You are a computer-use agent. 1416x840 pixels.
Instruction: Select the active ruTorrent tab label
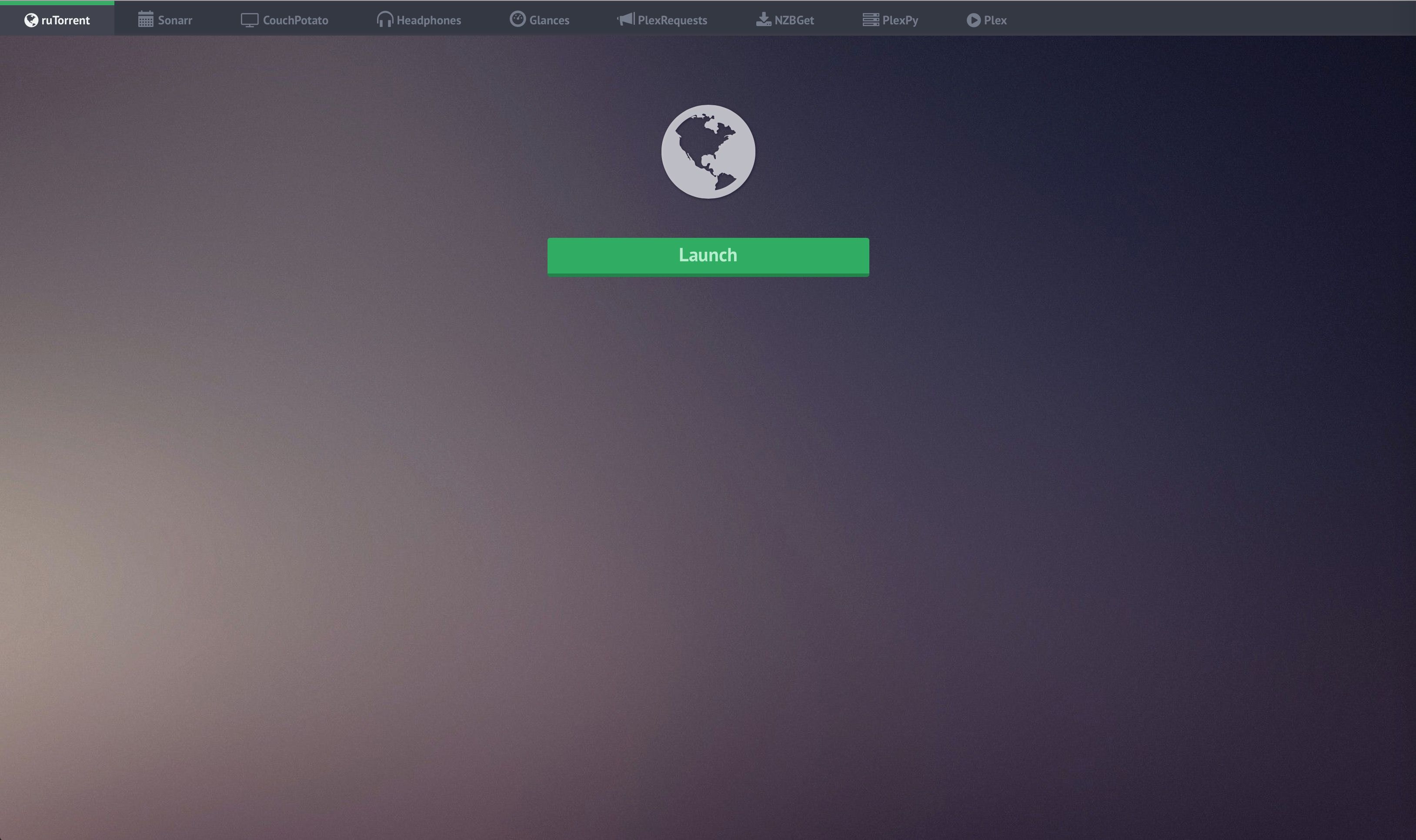[66, 20]
